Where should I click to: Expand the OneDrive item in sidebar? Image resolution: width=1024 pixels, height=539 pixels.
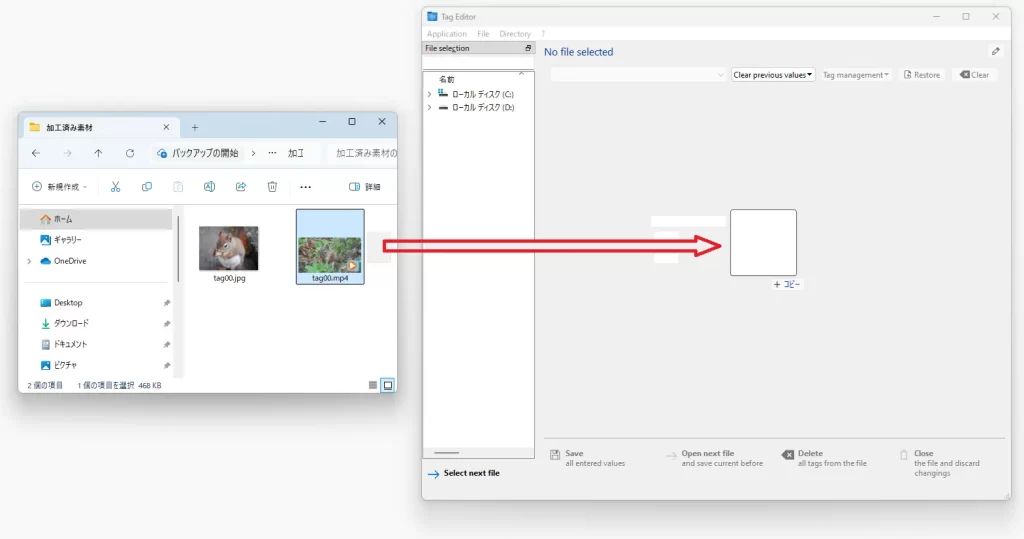tap(29, 261)
